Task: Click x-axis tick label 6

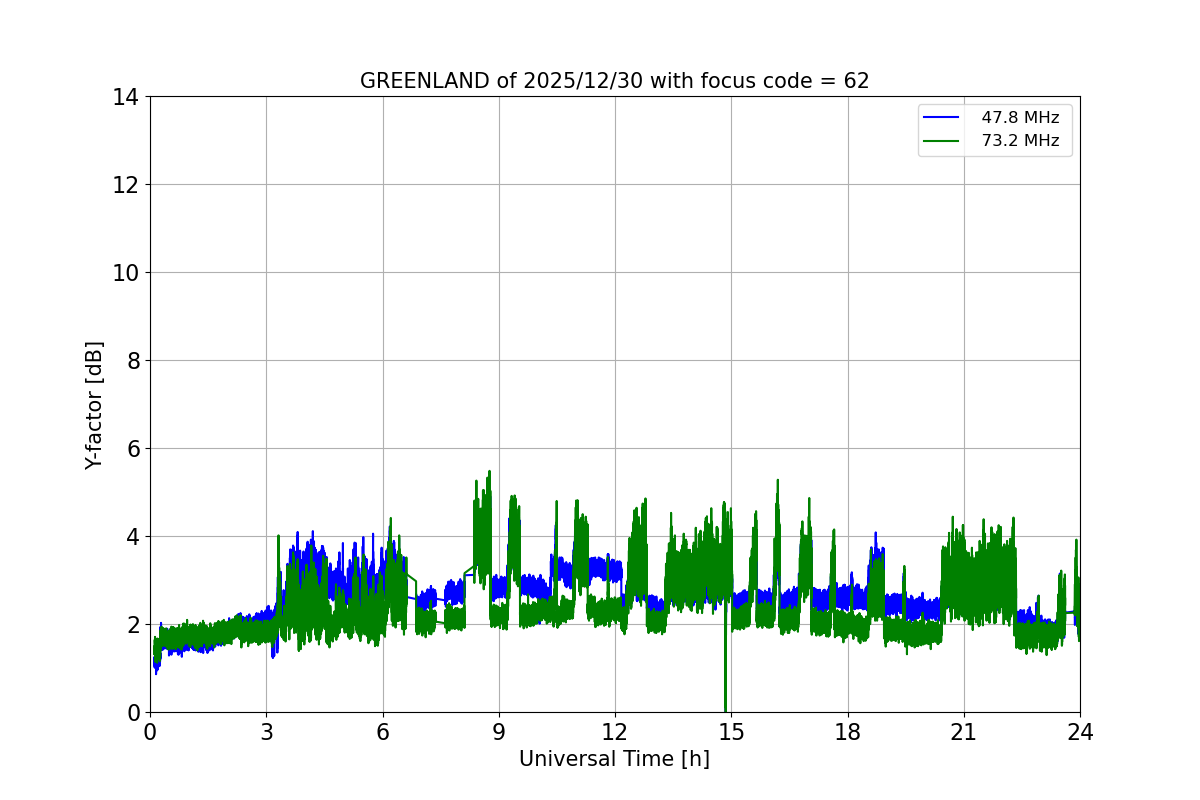Action: tap(383, 732)
